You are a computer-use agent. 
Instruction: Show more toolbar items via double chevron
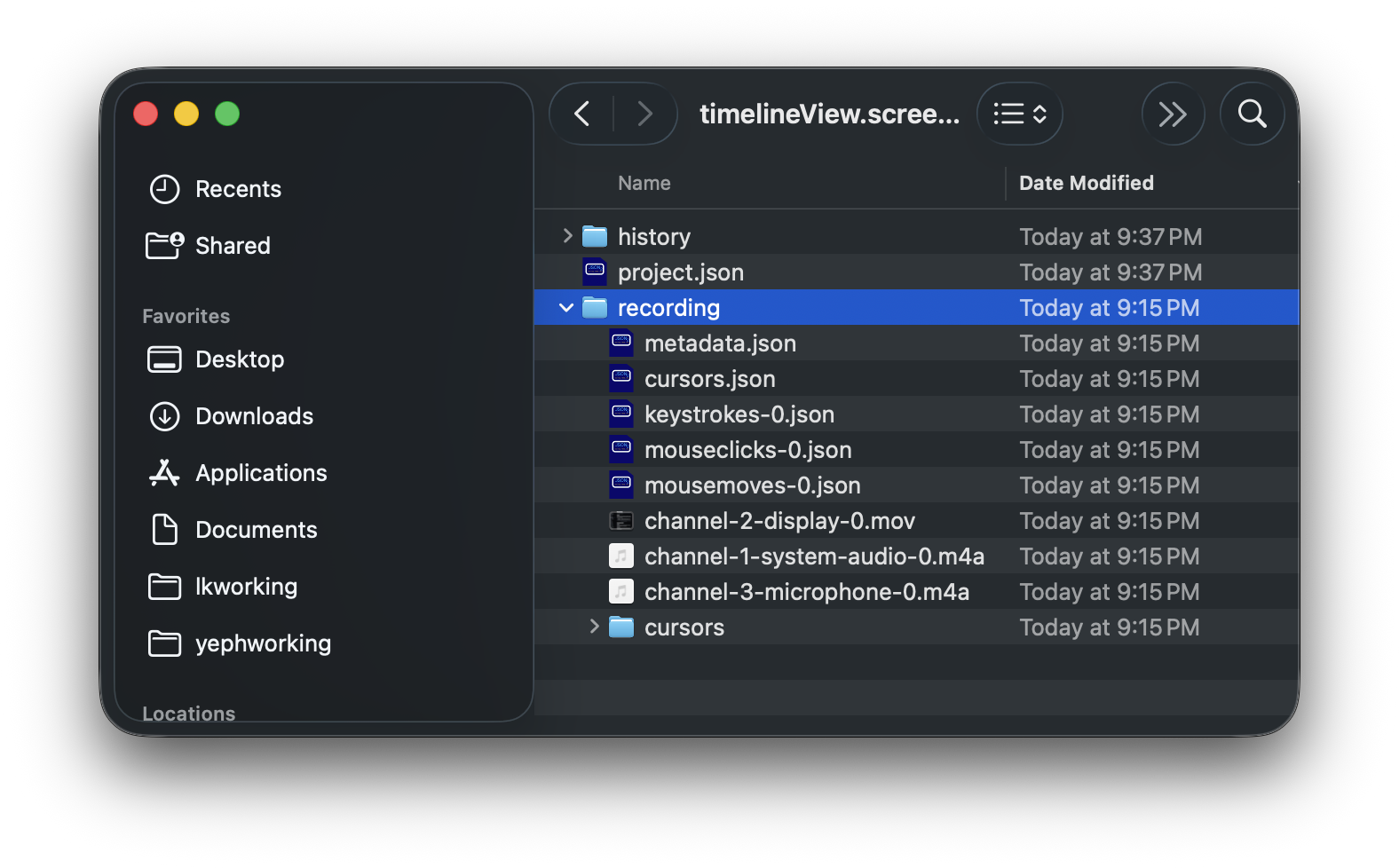[x=1173, y=114]
